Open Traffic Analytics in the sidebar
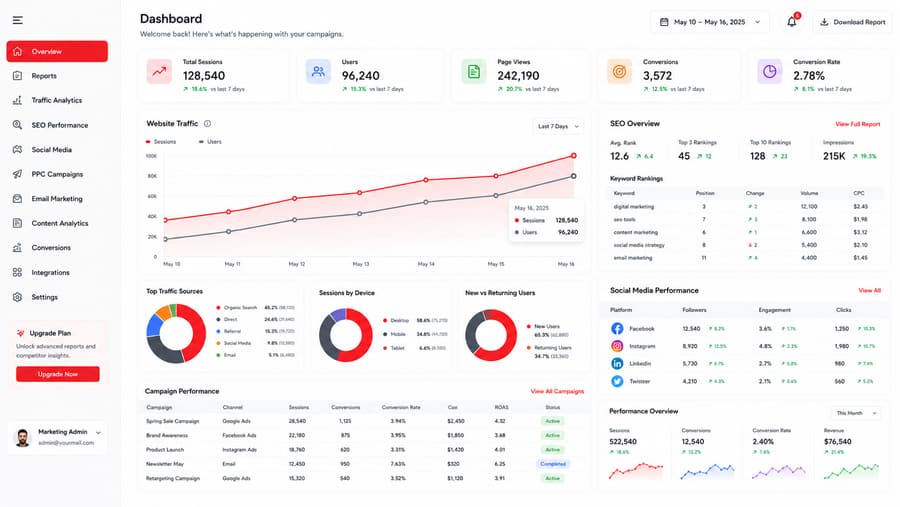The width and height of the screenshot is (900, 507). 57,100
